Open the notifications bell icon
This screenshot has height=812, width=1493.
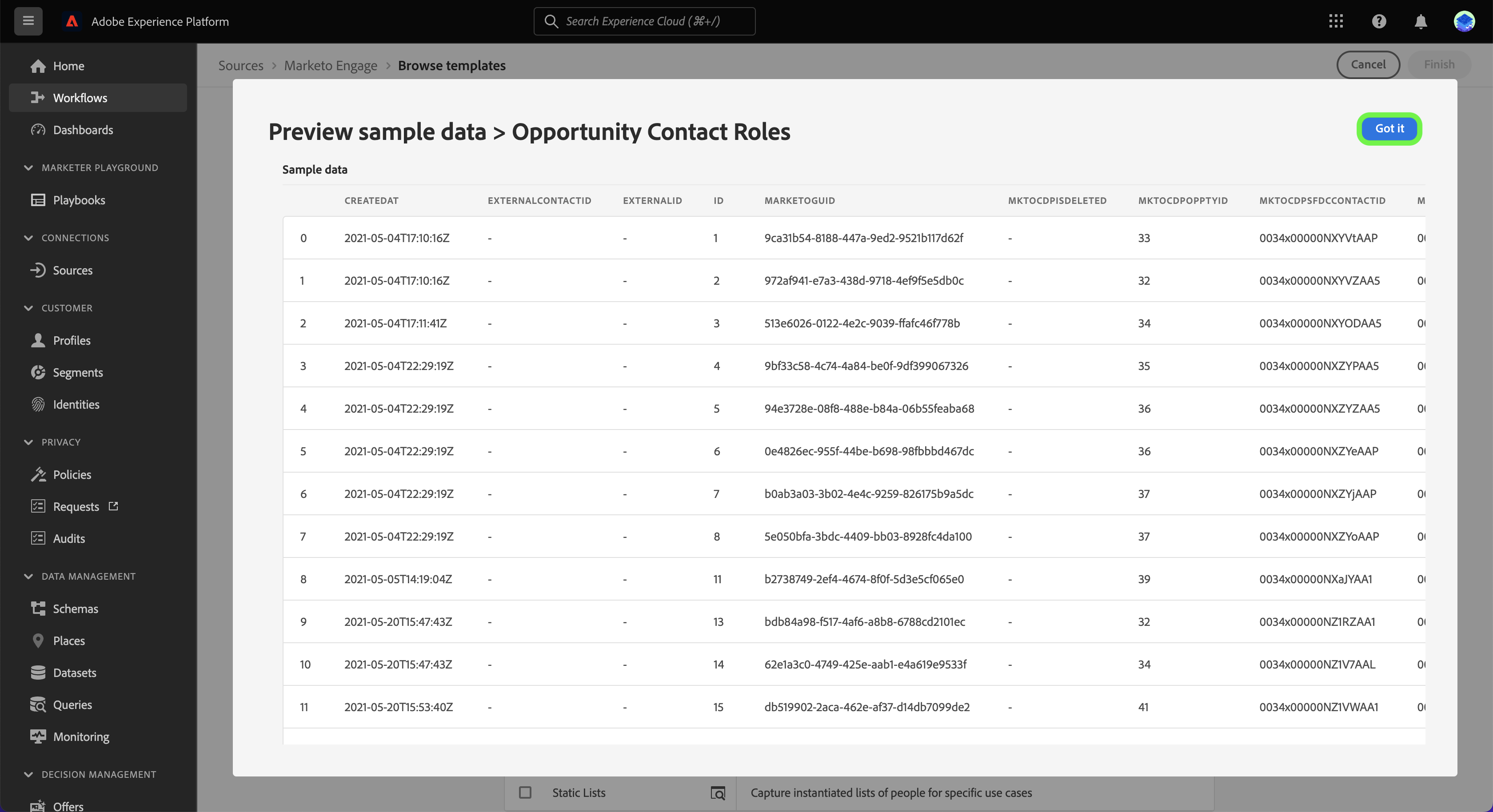pos(1421,21)
